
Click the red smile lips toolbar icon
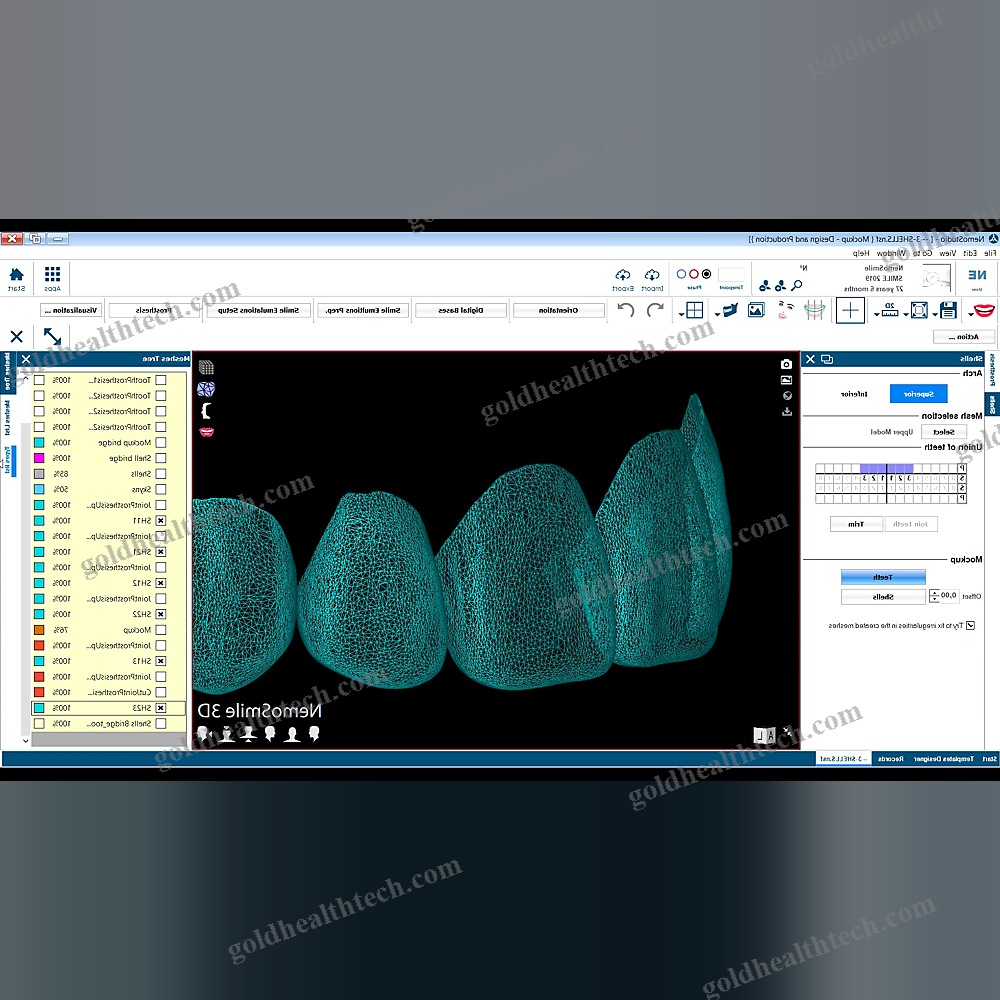pos(984,311)
